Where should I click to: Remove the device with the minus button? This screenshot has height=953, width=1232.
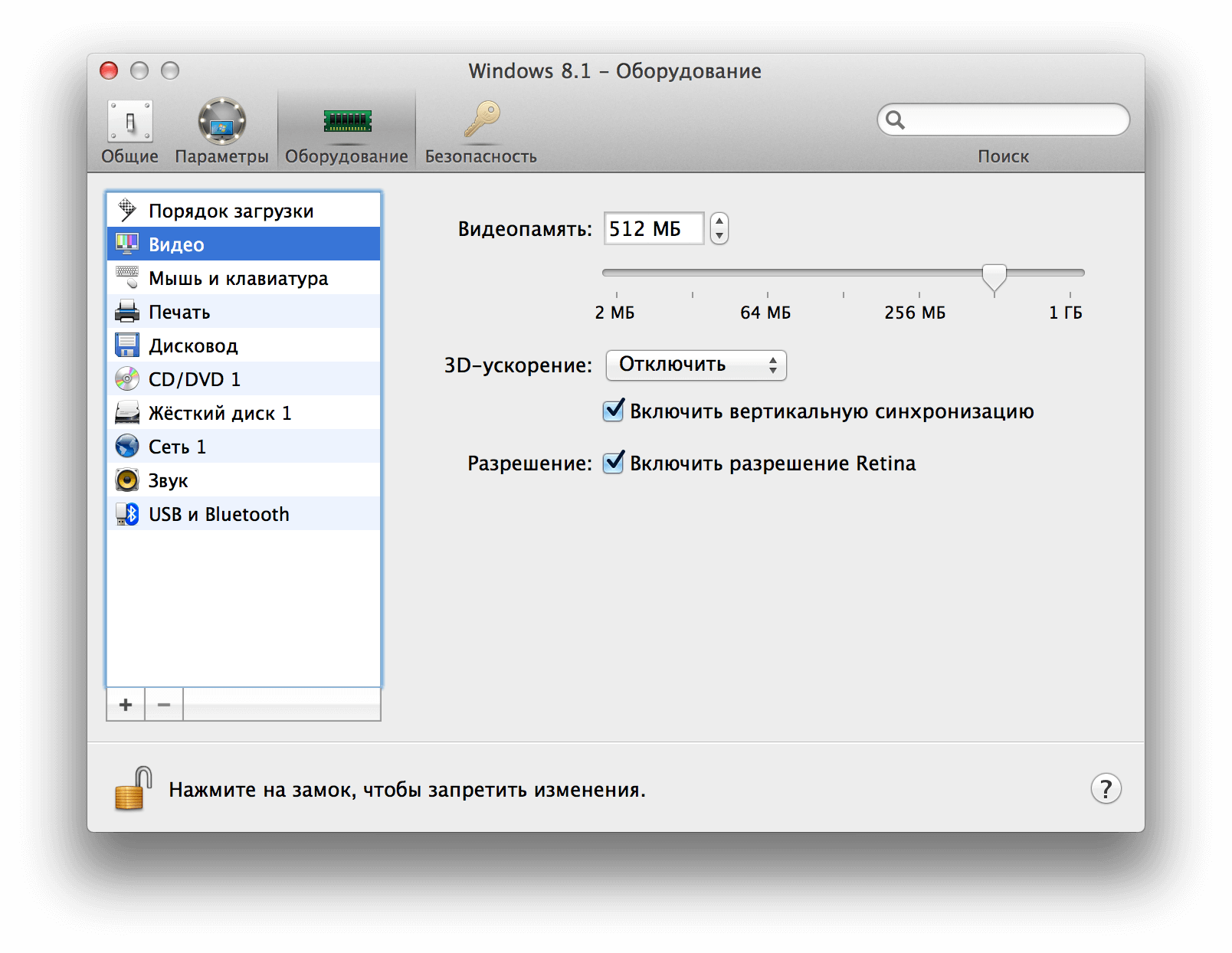coord(164,704)
